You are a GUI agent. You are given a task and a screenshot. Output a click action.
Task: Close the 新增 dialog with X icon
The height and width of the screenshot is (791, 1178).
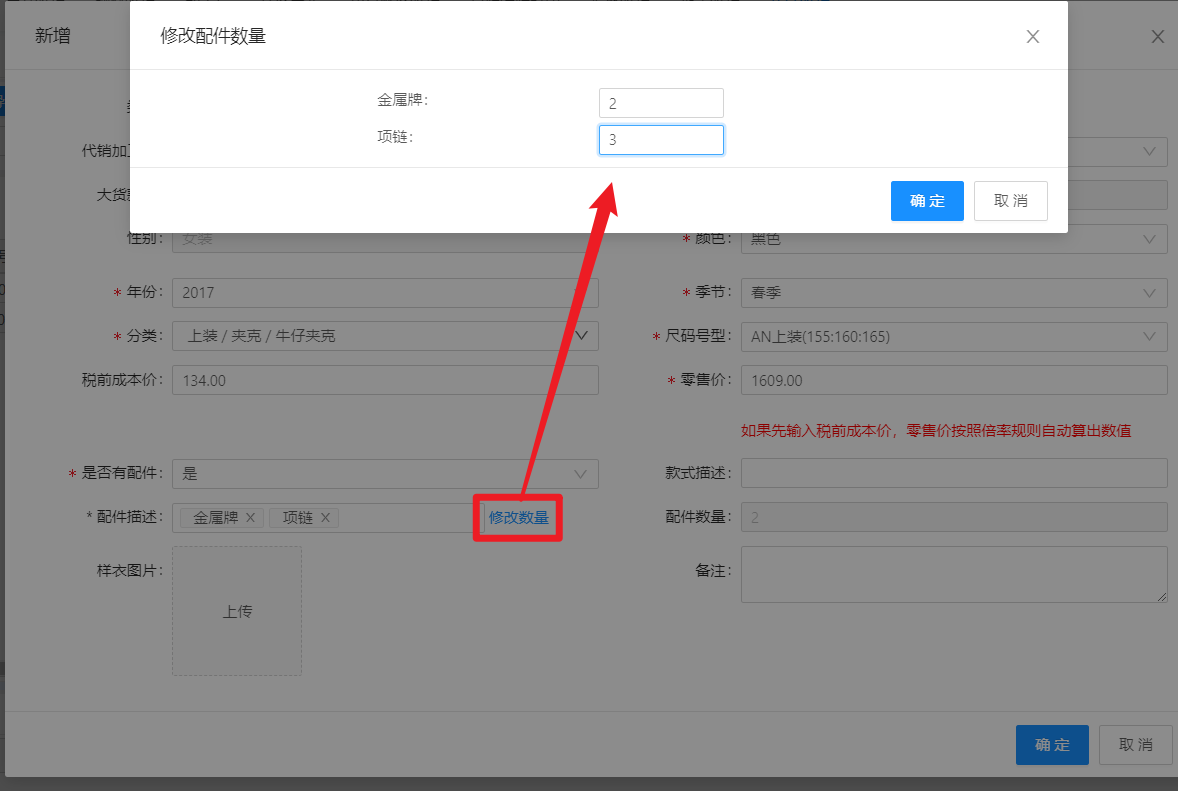point(1158,37)
